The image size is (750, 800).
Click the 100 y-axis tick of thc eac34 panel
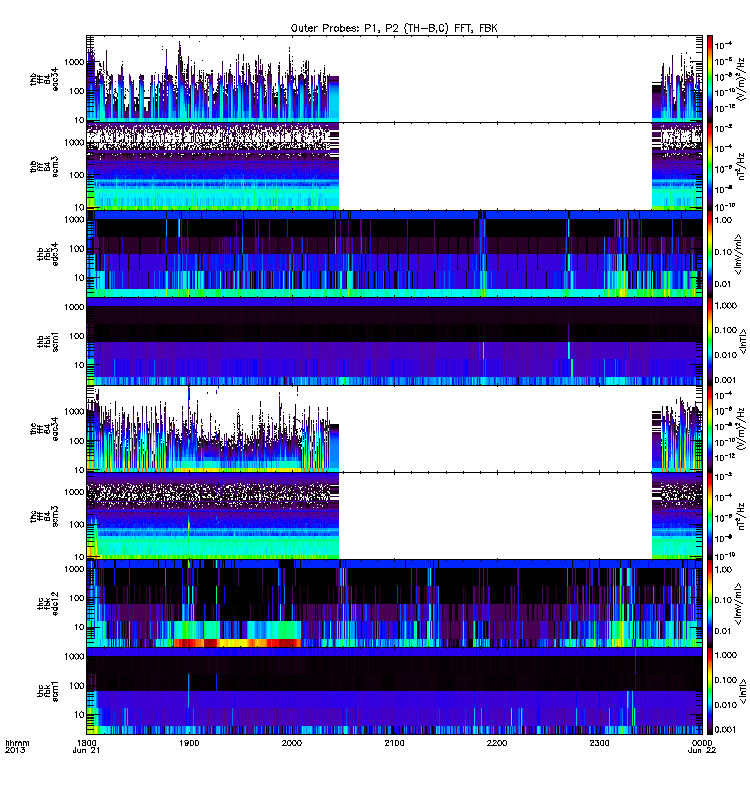click(x=77, y=440)
